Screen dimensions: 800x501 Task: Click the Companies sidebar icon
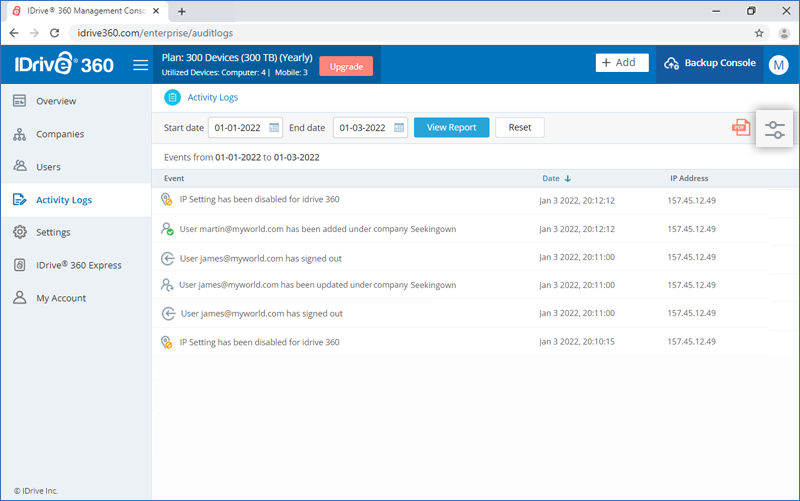[19, 134]
